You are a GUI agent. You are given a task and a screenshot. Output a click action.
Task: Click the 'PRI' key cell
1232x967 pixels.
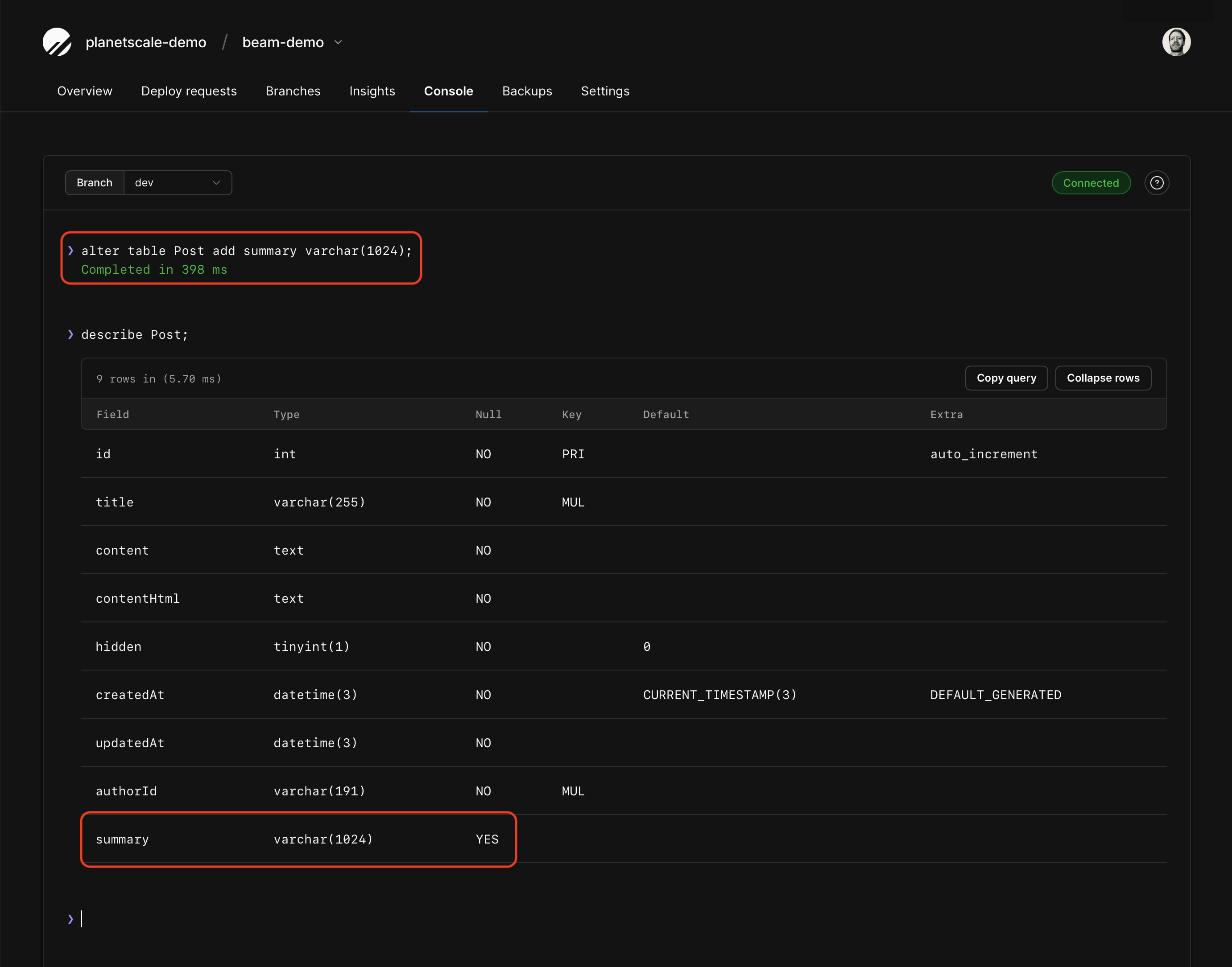[x=573, y=454]
